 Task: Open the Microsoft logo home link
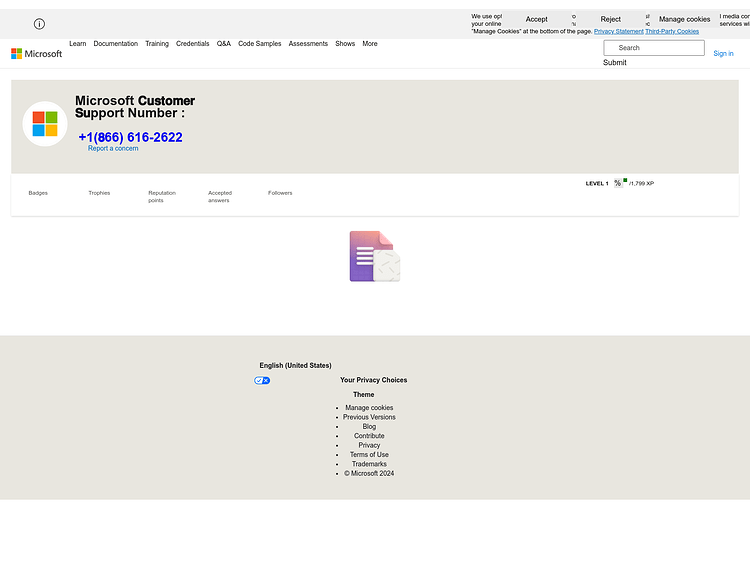tap(36, 54)
